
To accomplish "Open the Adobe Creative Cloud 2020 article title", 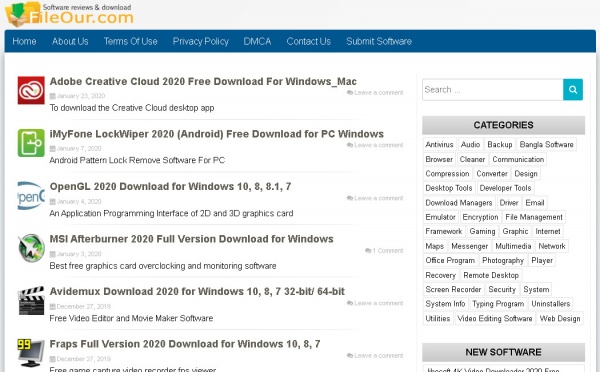I will [203, 82].
